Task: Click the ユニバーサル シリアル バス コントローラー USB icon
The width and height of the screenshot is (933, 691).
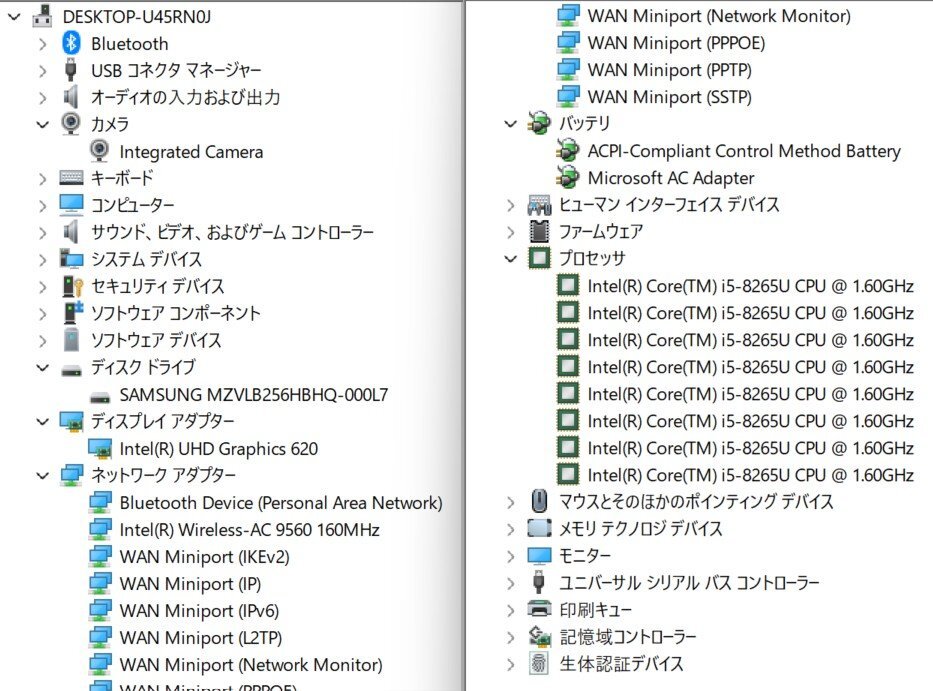Action: pos(539,582)
